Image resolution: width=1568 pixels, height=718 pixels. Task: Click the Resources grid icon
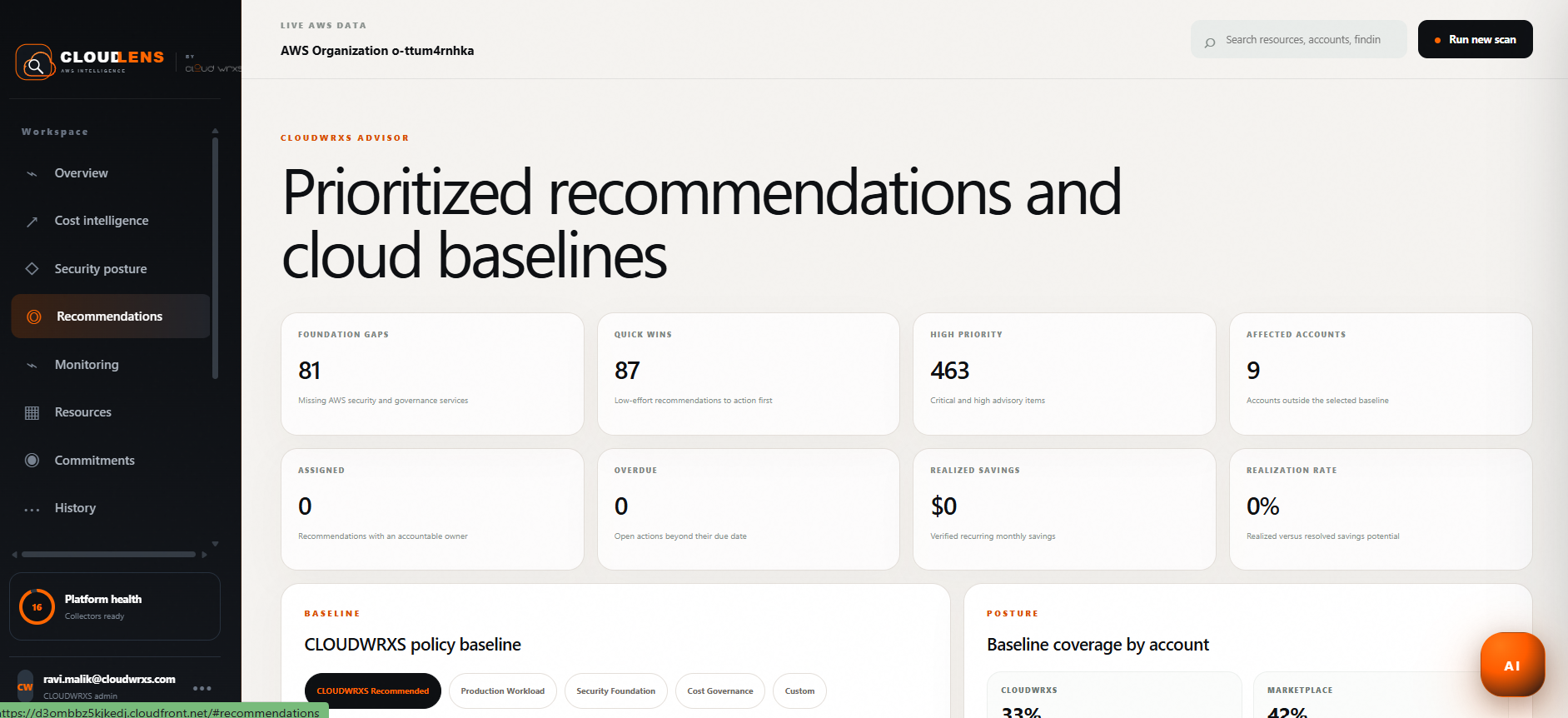[32, 412]
